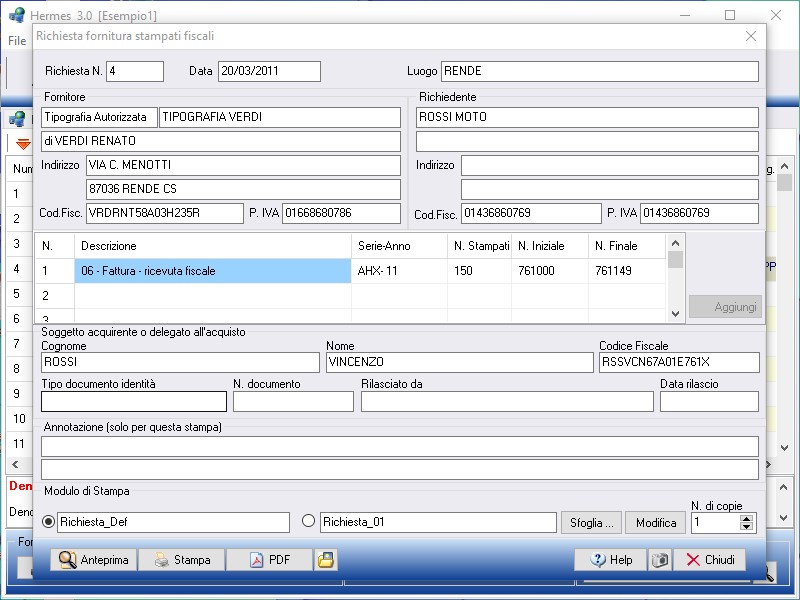
Task: Click the empty Richiedente Indirizzo field
Action: click(x=610, y=165)
